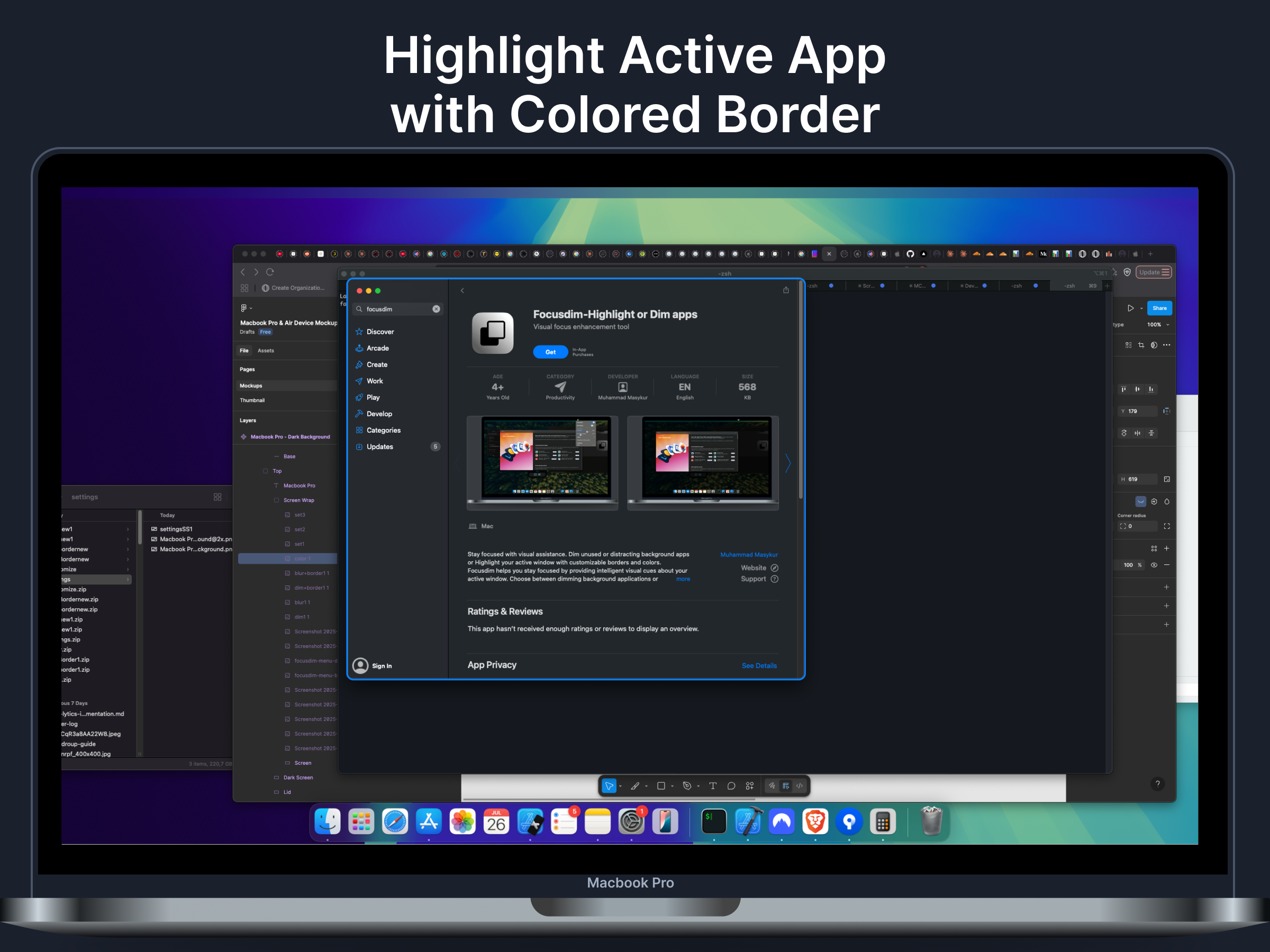Open Safari from the Dock

pyautogui.click(x=395, y=822)
